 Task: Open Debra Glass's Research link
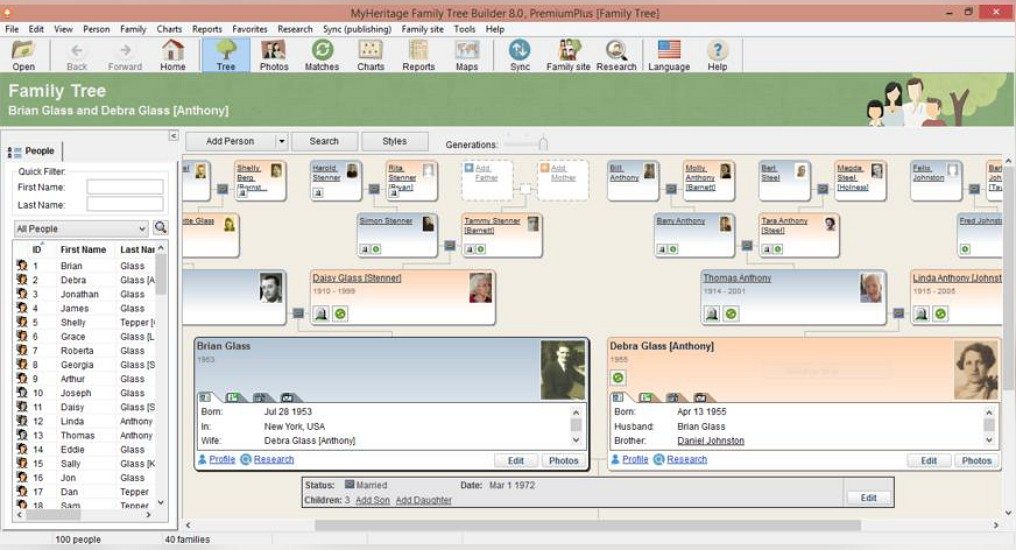pos(687,459)
